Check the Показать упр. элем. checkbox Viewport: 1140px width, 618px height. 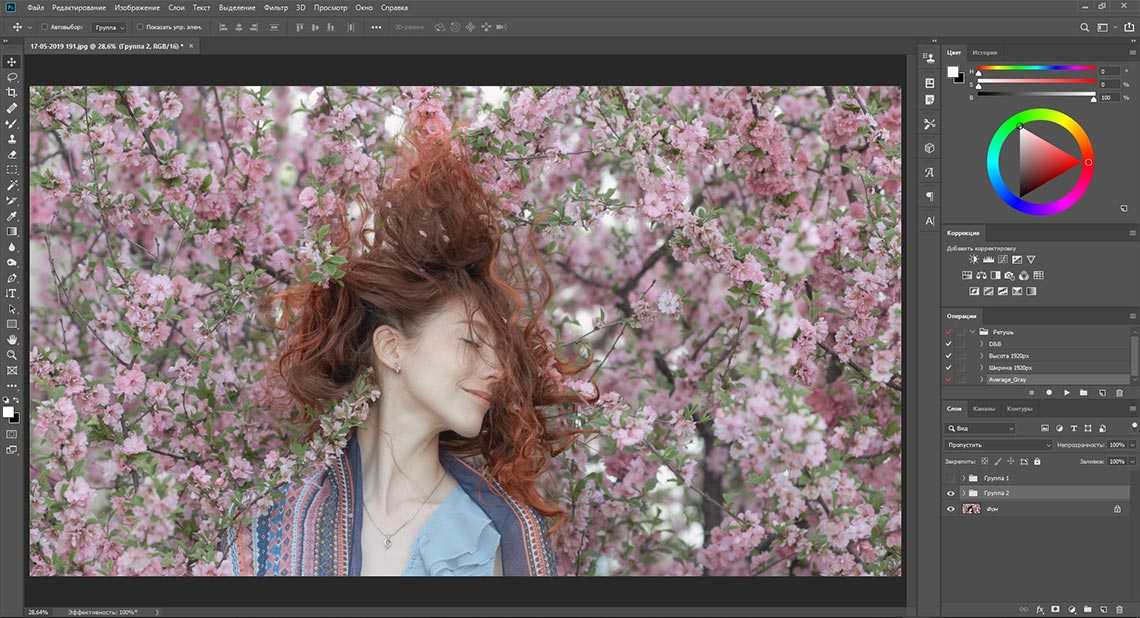[x=139, y=27]
